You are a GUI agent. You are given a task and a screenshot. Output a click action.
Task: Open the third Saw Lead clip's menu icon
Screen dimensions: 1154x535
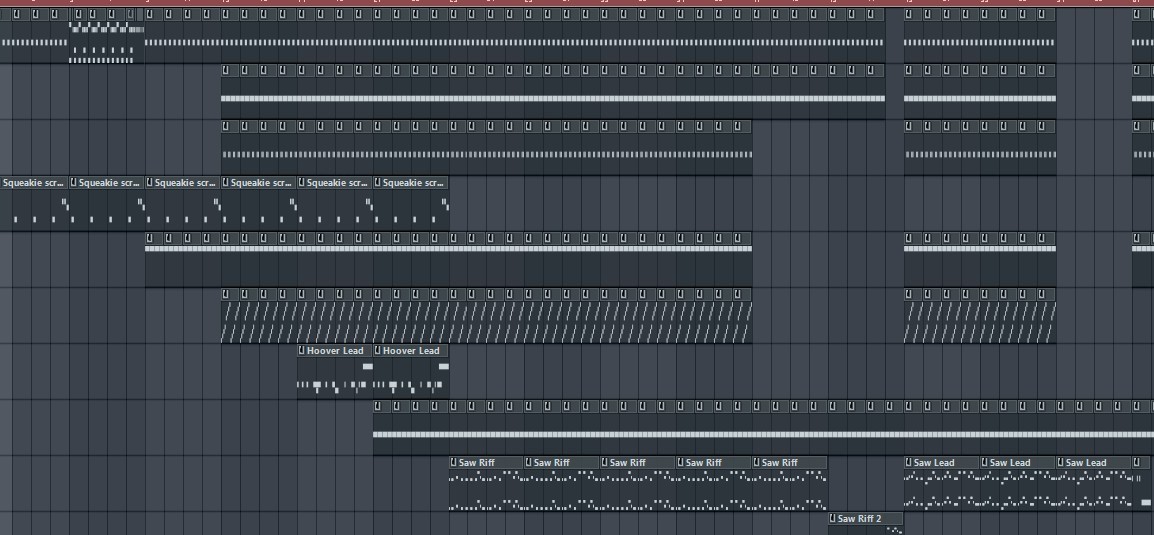(x=1061, y=463)
